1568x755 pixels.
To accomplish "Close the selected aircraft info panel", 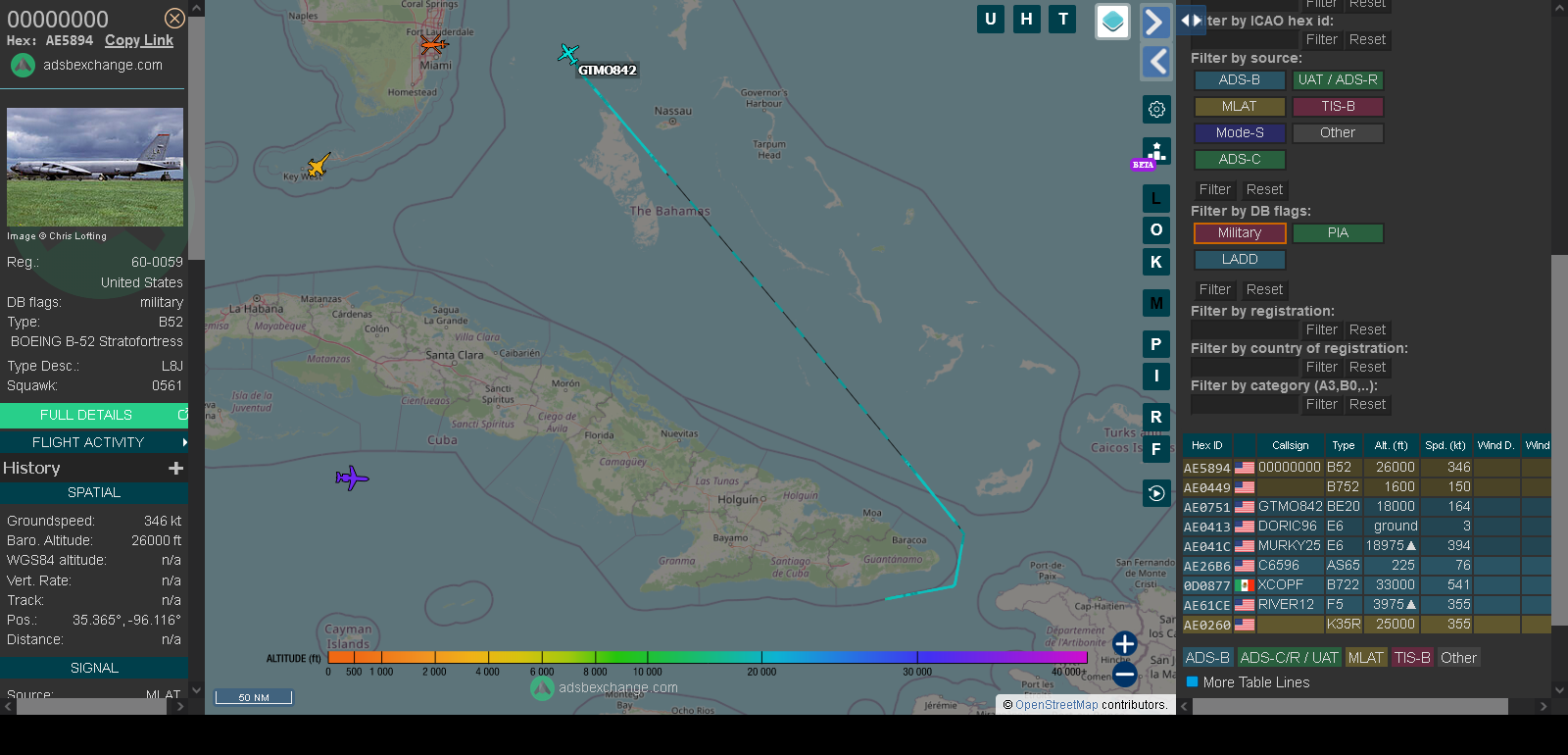I will tap(174, 19).
